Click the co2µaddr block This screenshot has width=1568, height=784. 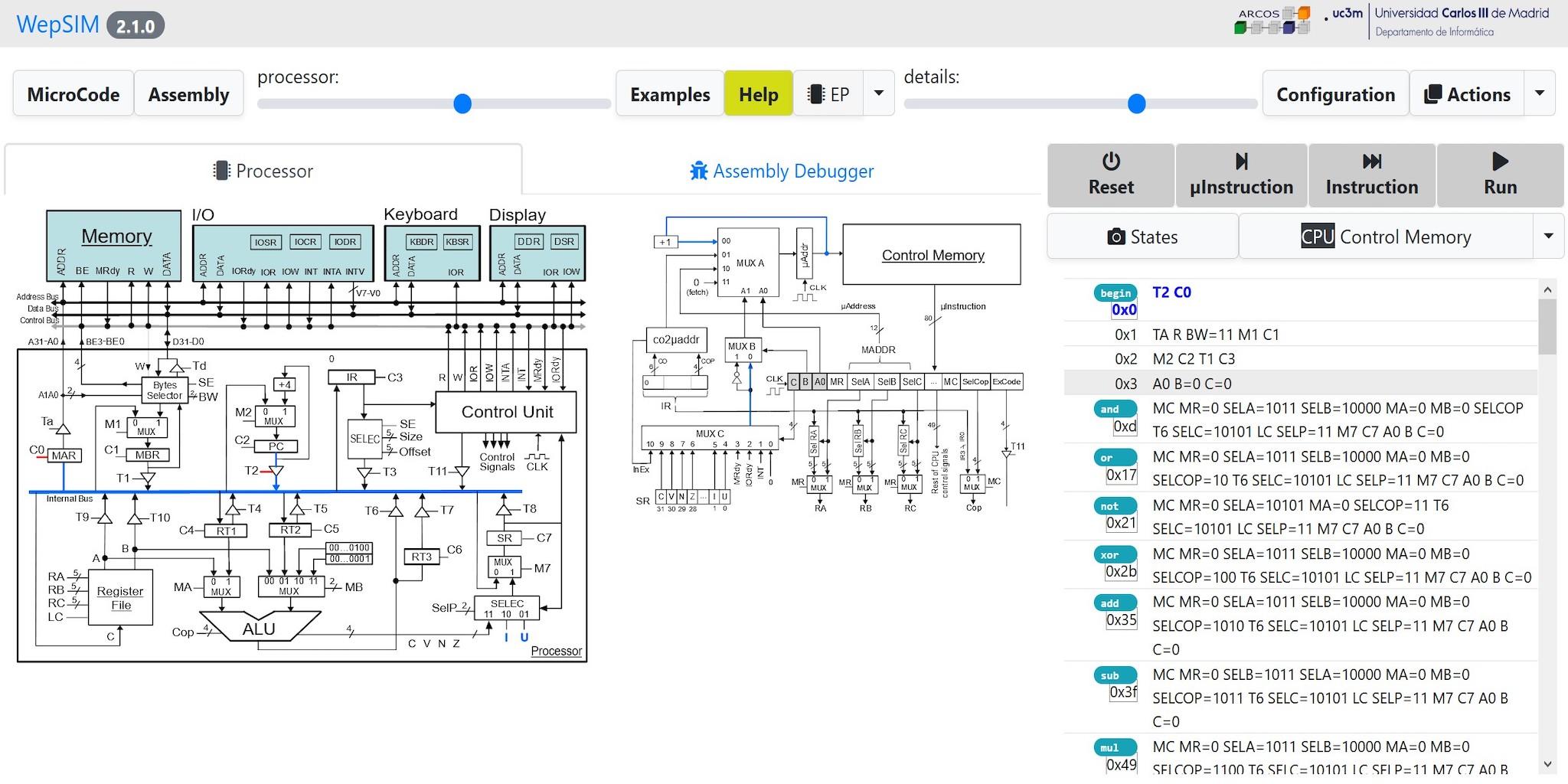(x=676, y=339)
